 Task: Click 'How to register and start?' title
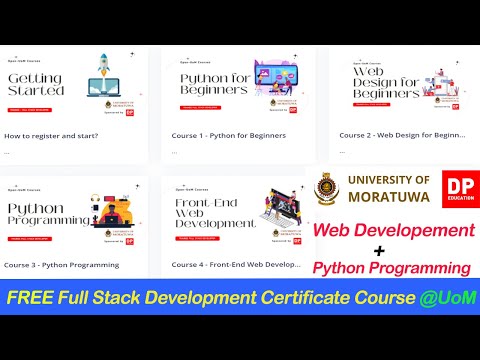click(51, 136)
